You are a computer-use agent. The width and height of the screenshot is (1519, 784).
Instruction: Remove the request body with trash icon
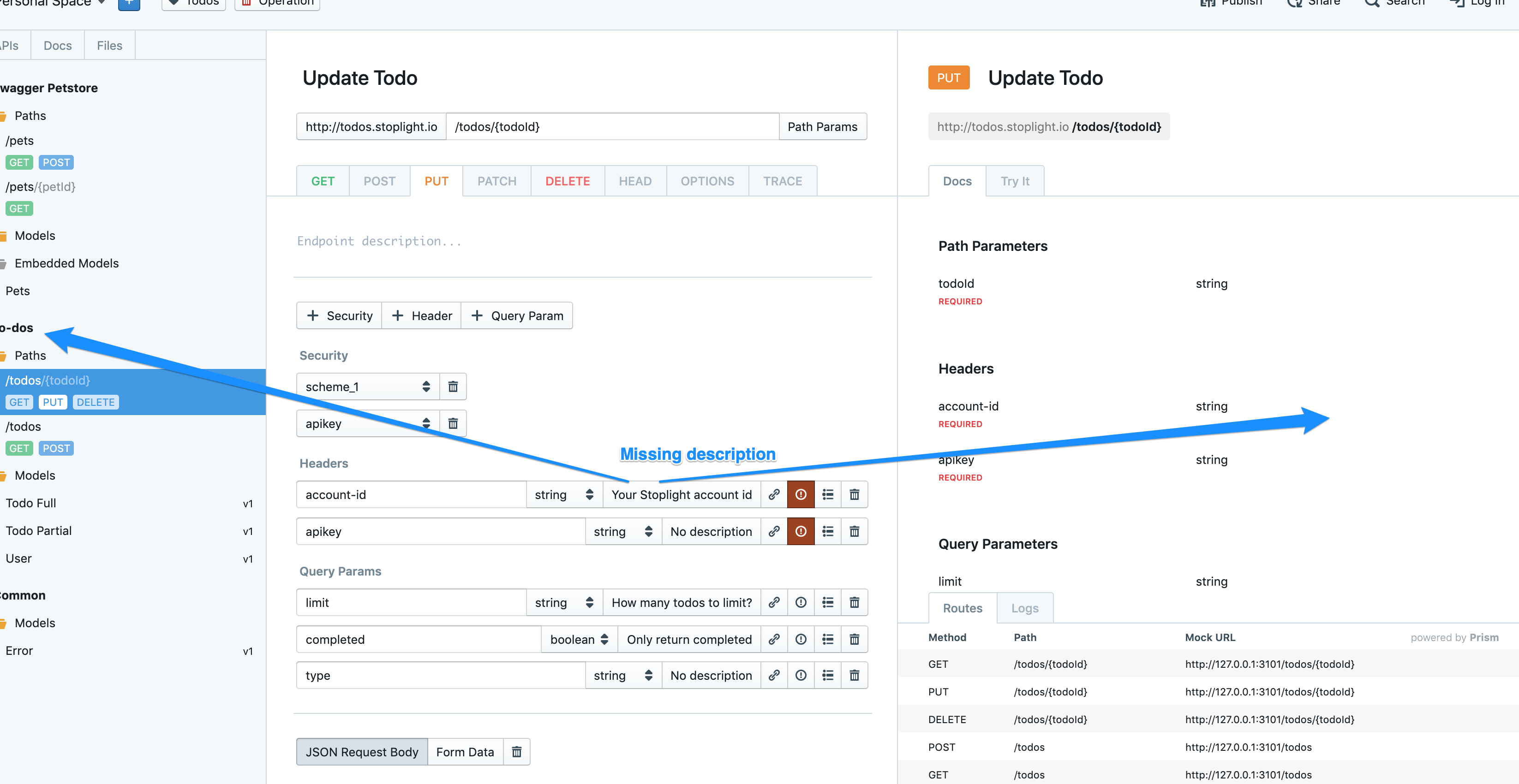[x=516, y=752]
